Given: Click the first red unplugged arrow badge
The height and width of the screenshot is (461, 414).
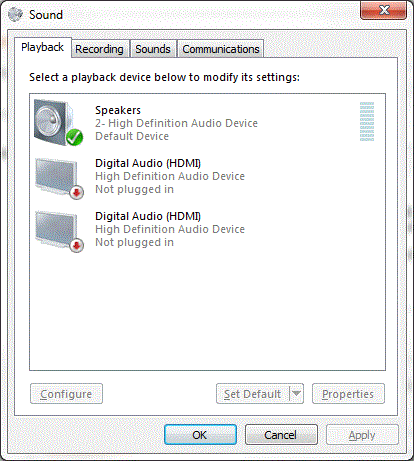Looking at the screenshot, I should [x=77, y=192].
